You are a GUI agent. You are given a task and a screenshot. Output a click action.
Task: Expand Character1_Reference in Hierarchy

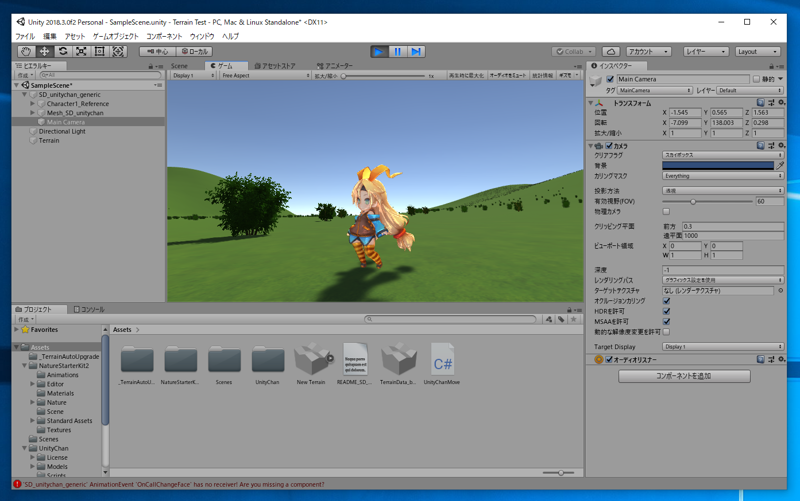33,104
